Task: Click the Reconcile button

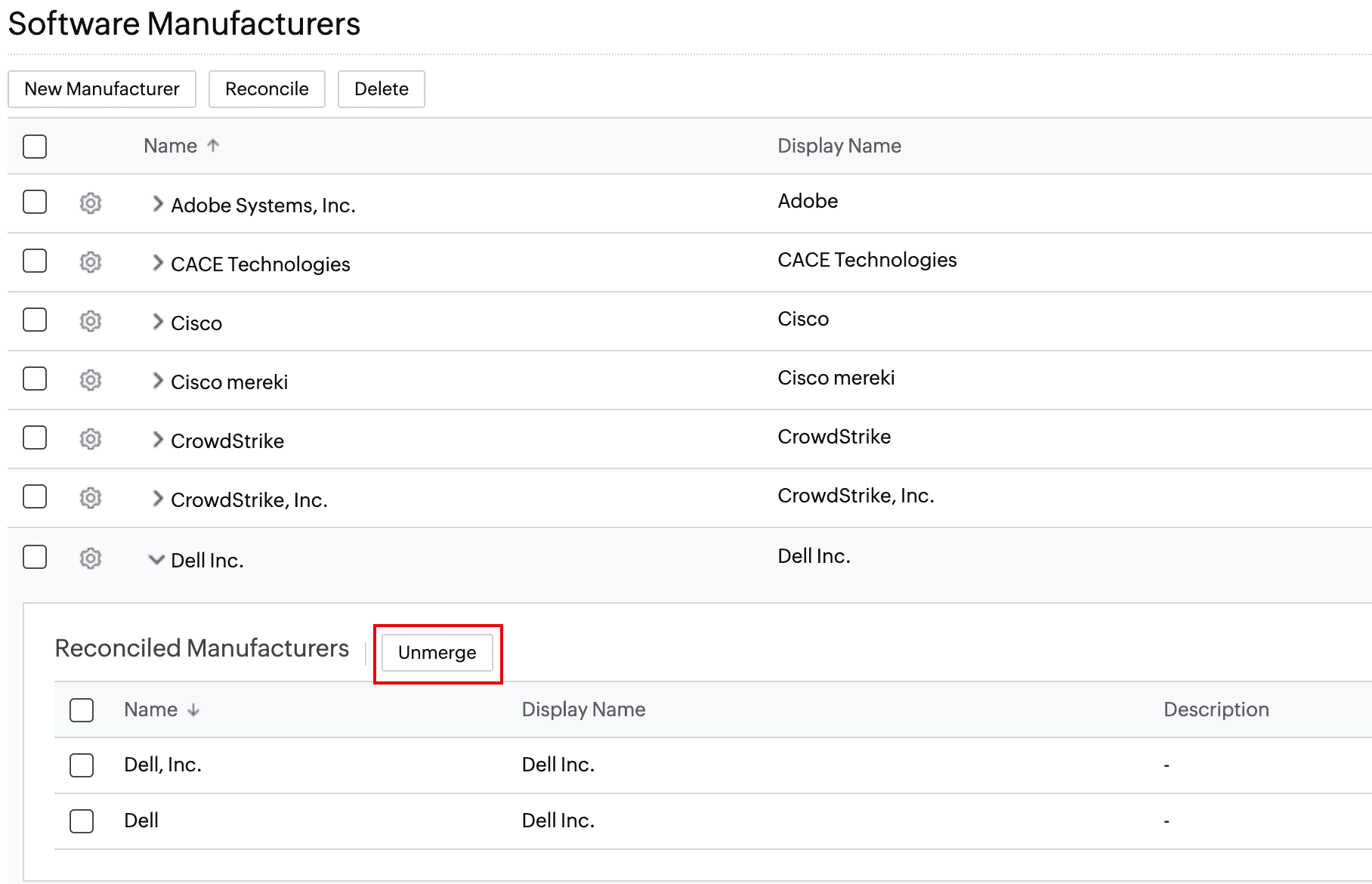Action: pyautogui.click(x=267, y=89)
